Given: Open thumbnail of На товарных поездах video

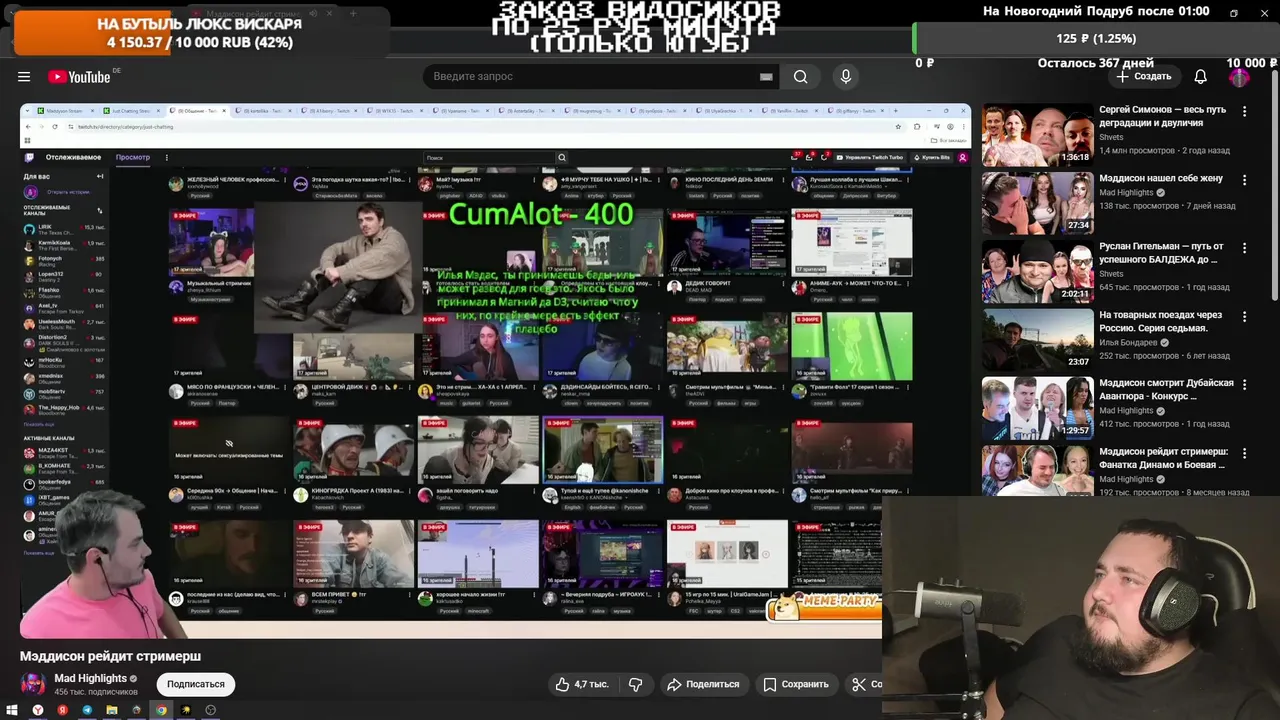Looking at the screenshot, I should (x=1037, y=339).
